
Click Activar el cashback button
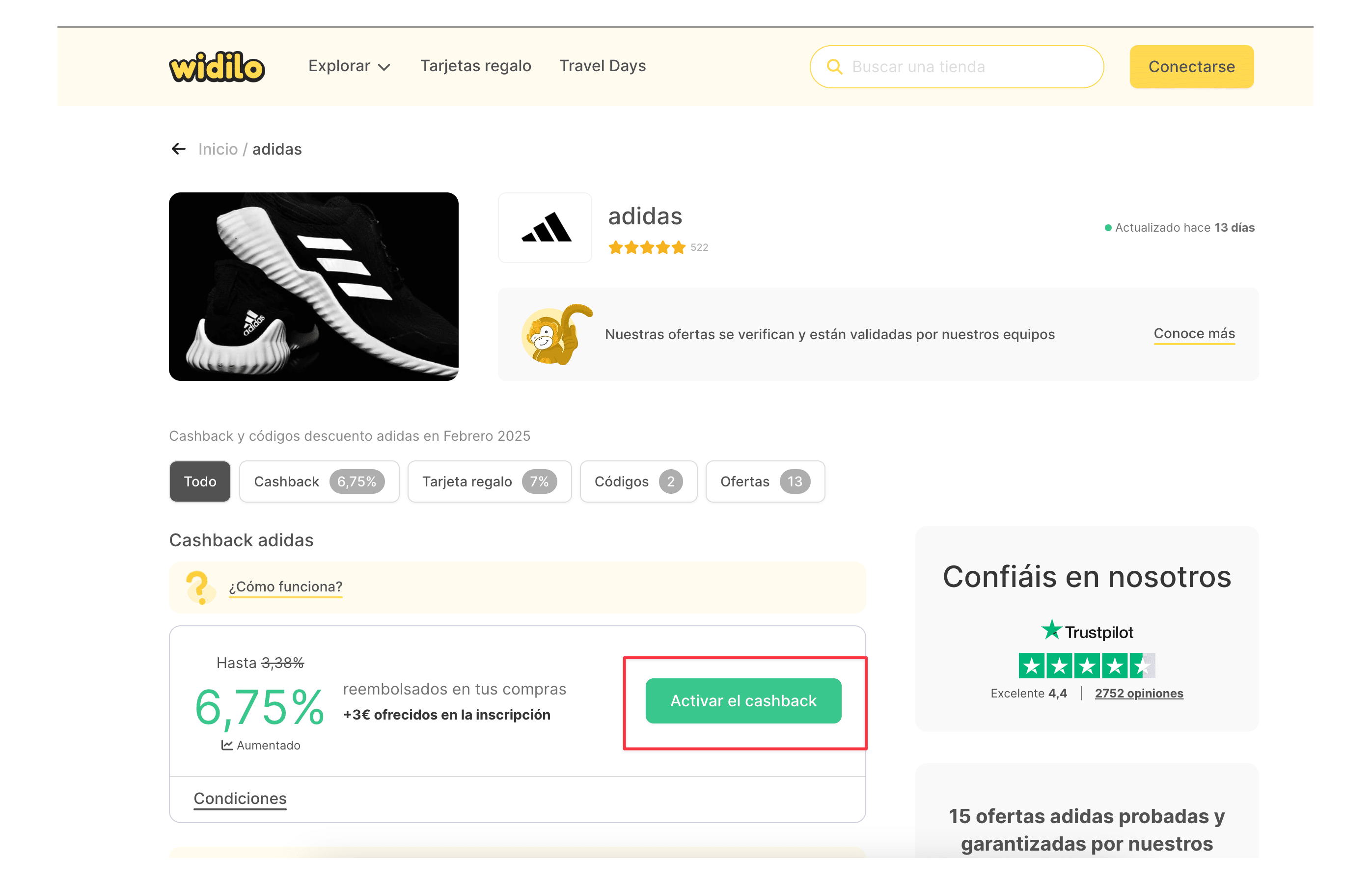click(743, 701)
